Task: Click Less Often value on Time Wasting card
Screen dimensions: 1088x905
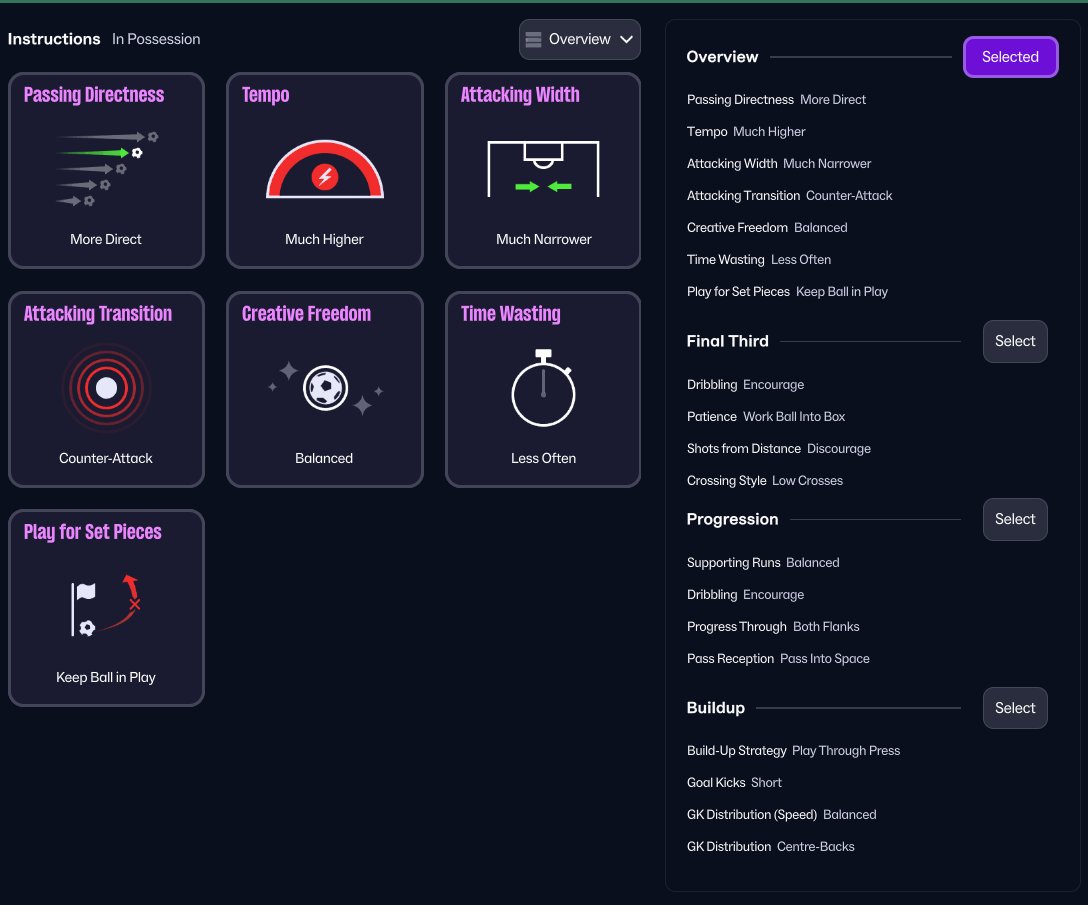Action: point(543,458)
